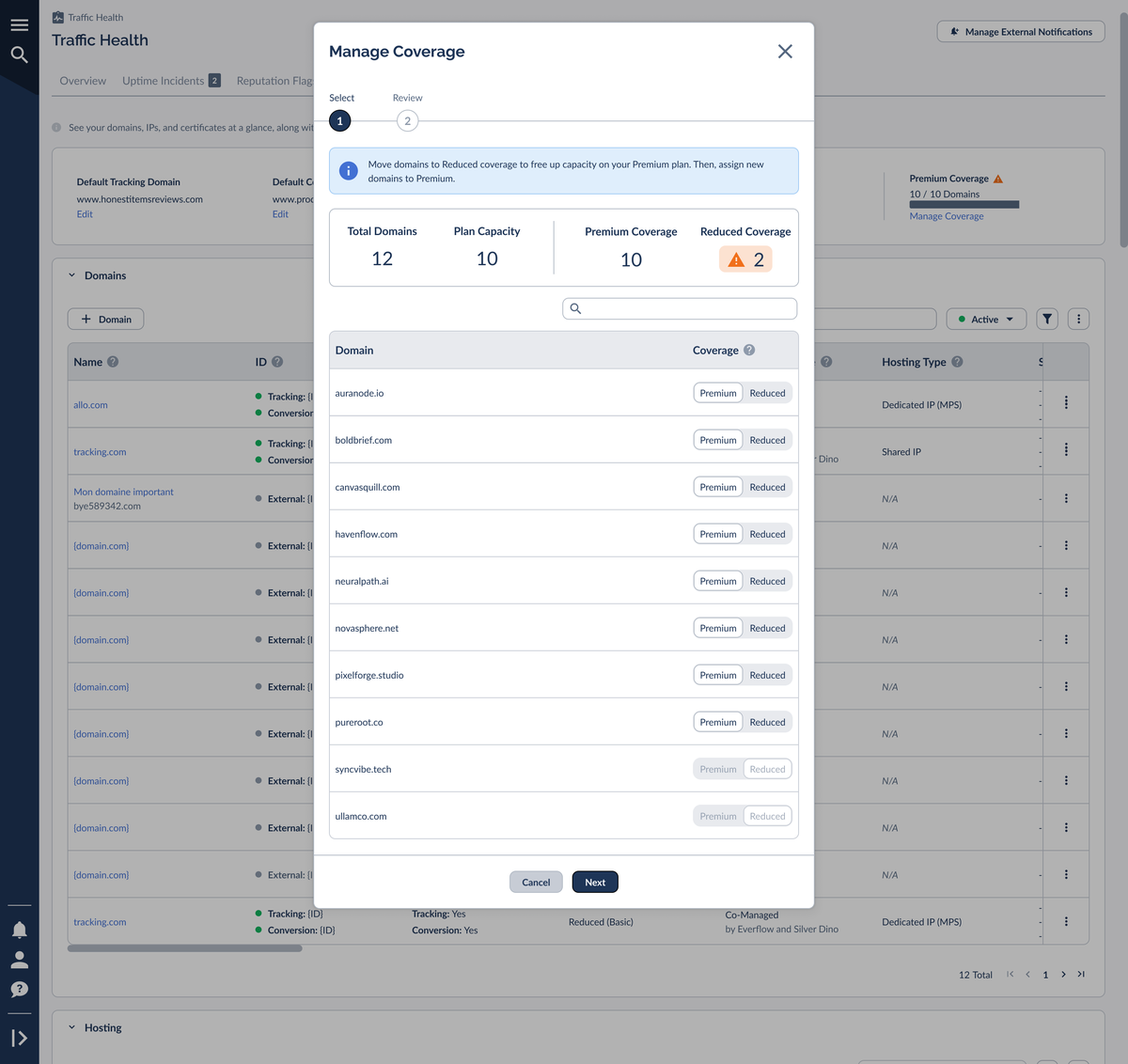1128x1064 pixels.
Task: Set boldbrief.com to Reduced coverage
Action: (x=767, y=440)
